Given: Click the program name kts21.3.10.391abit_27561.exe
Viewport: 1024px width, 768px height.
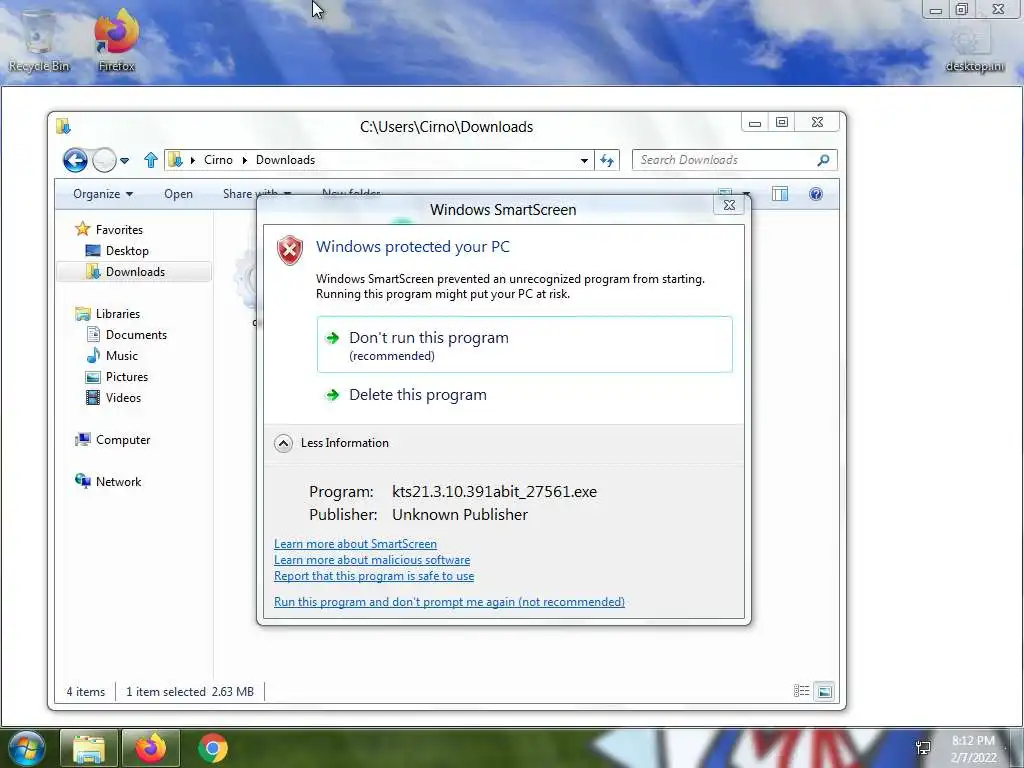Looking at the screenshot, I should click(x=494, y=492).
